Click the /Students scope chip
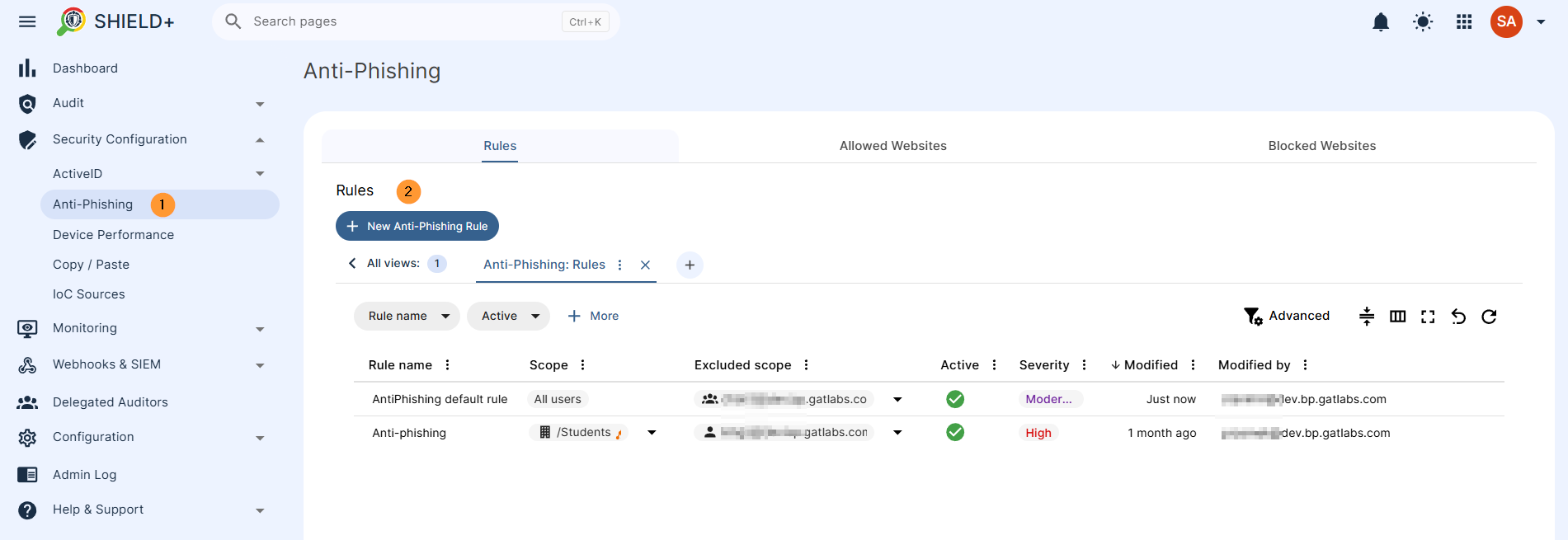Image resolution: width=1568 pixels, height=540 pixels. [x=578, y=432]
